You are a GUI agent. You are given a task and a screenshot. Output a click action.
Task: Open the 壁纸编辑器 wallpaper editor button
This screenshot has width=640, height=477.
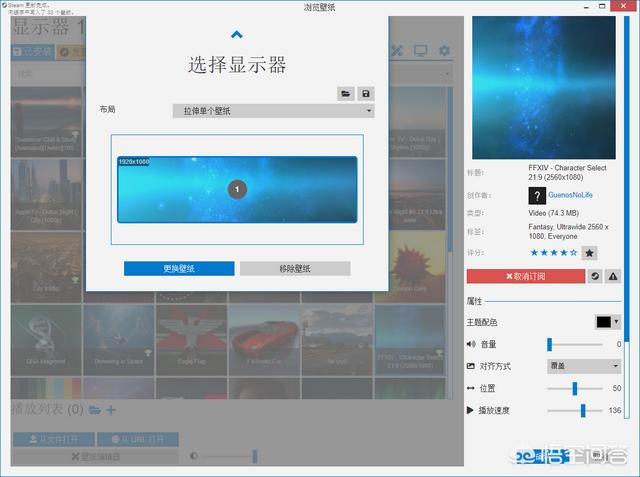click(96, 457)
